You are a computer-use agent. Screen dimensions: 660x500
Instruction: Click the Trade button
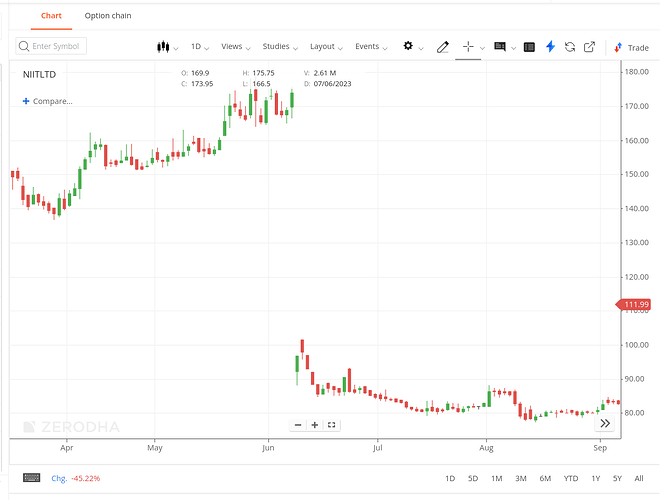(x=631, y=47)
